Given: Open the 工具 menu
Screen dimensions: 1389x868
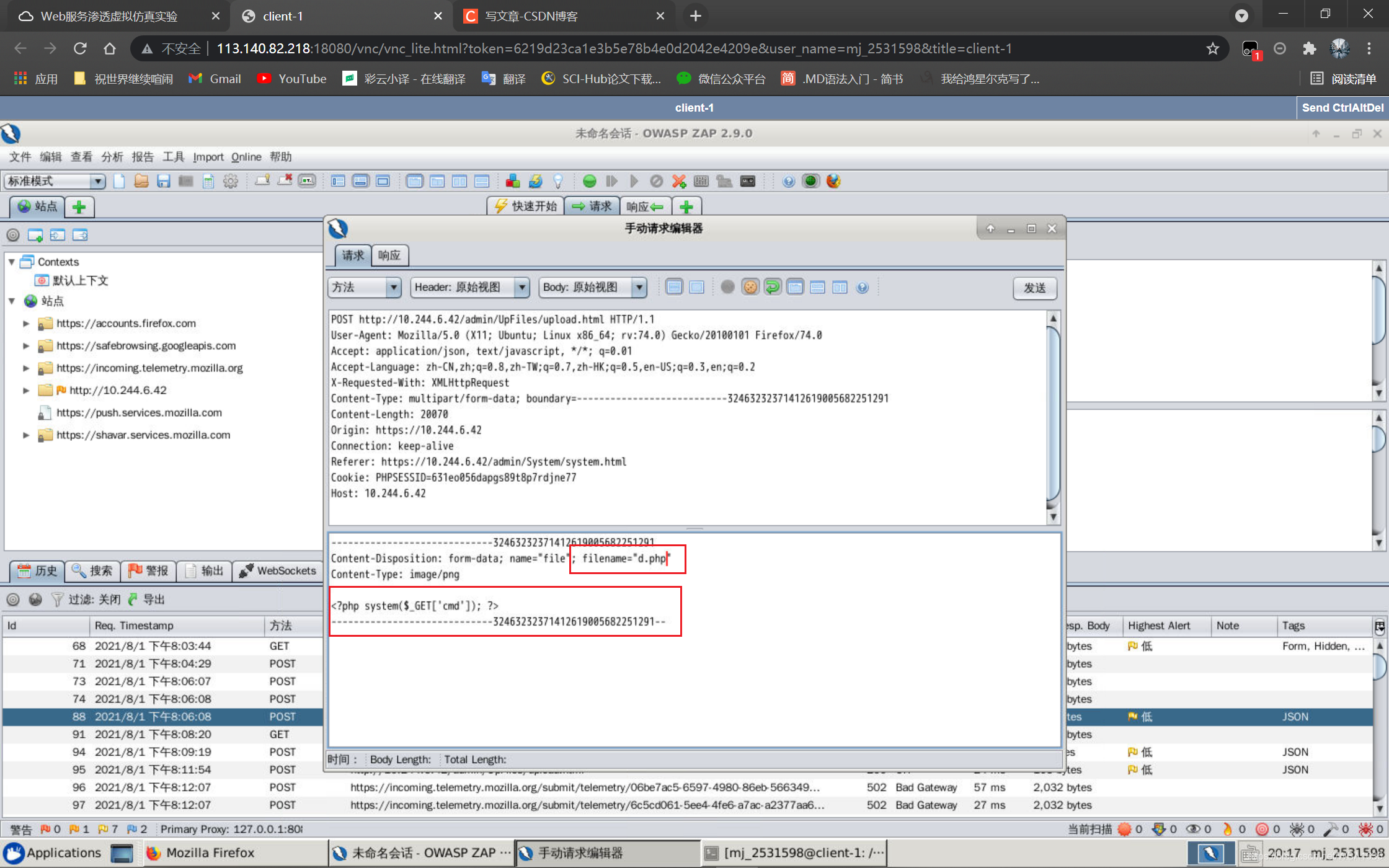Looking at the screenshot, I should pos(174,157).
